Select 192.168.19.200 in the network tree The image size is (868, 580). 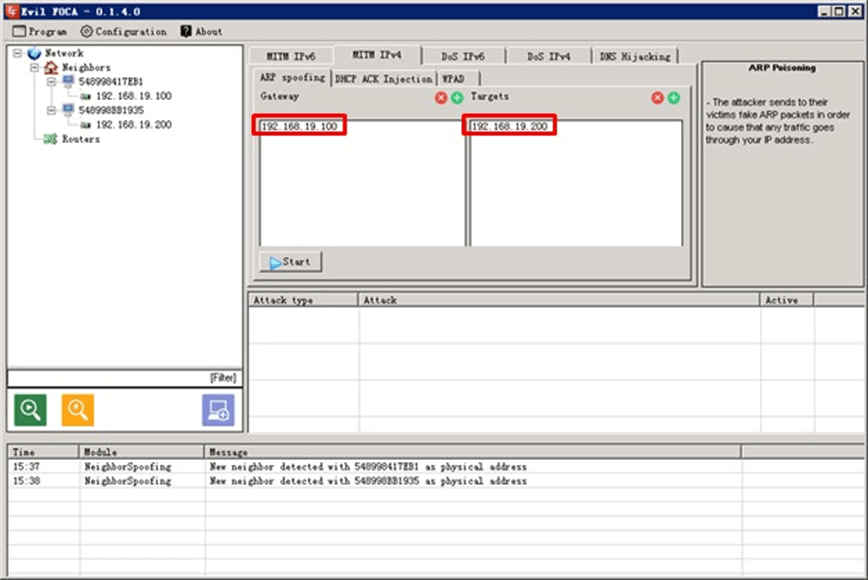(133, 125)
